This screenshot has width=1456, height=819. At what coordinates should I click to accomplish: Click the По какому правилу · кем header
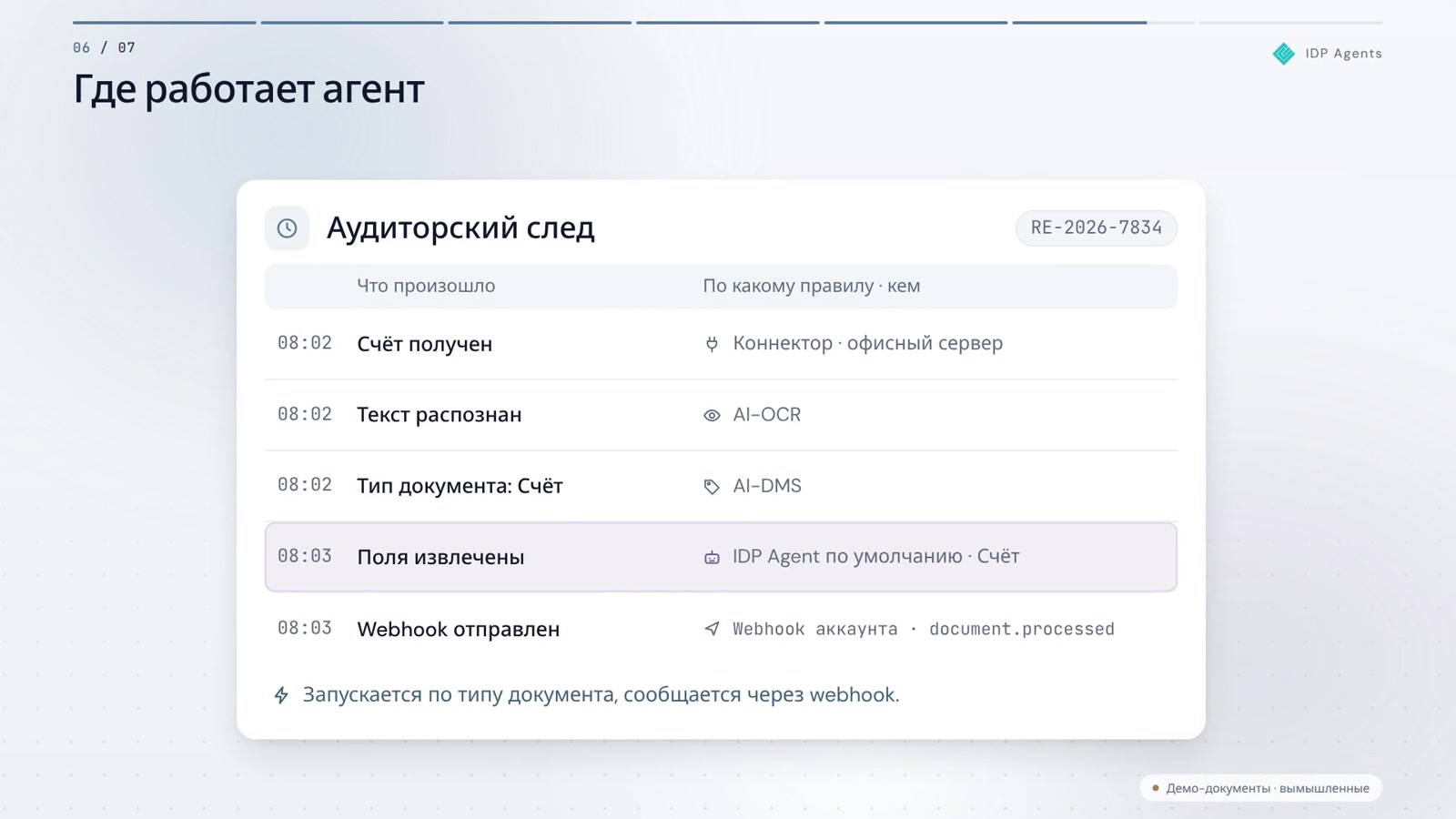[x=811, y=286]
